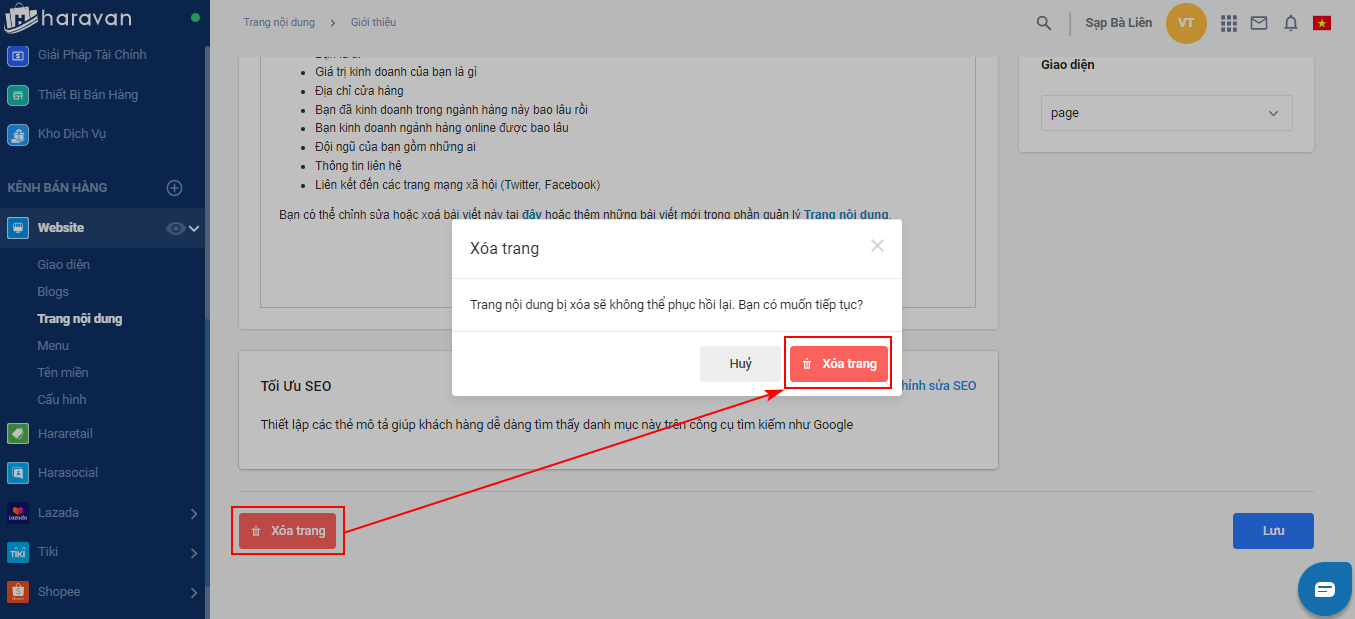Click the 'KÊNH BÁN HÀNG' section label

(57, 188)
